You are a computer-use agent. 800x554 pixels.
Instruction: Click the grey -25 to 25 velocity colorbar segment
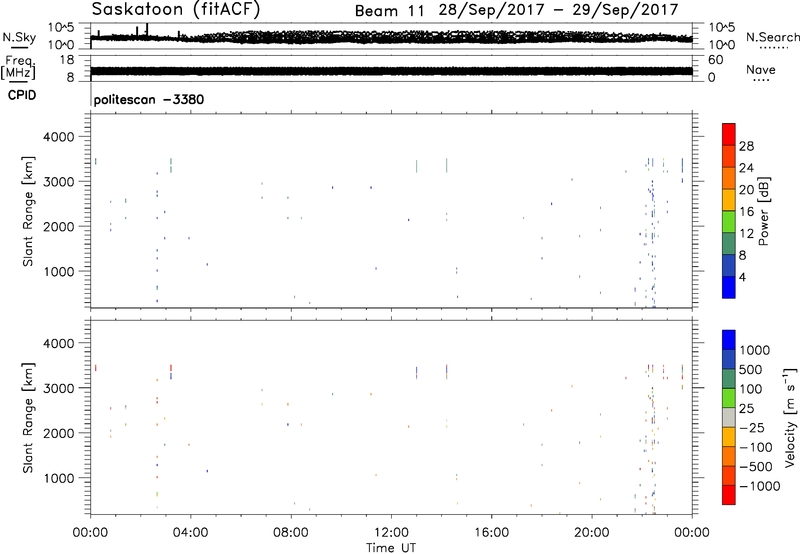point(729,417)
